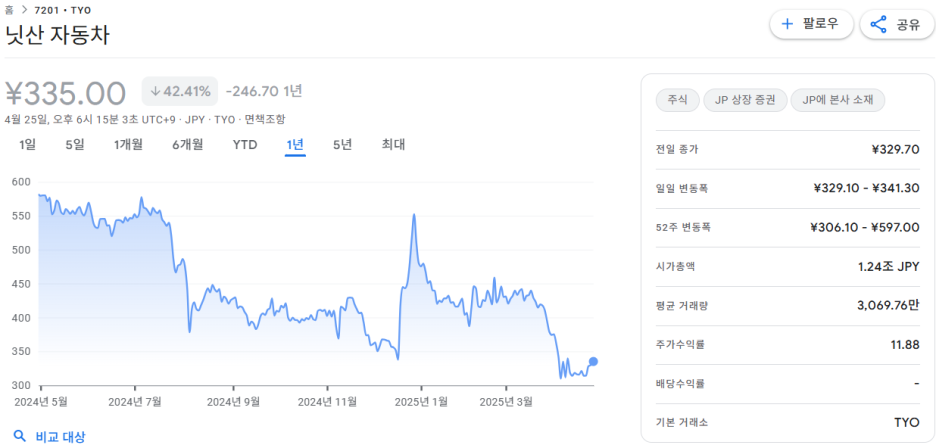936x445 pixels.
Task: Go to 홈 in the breadcrumb
Action: tap(9, 10)
